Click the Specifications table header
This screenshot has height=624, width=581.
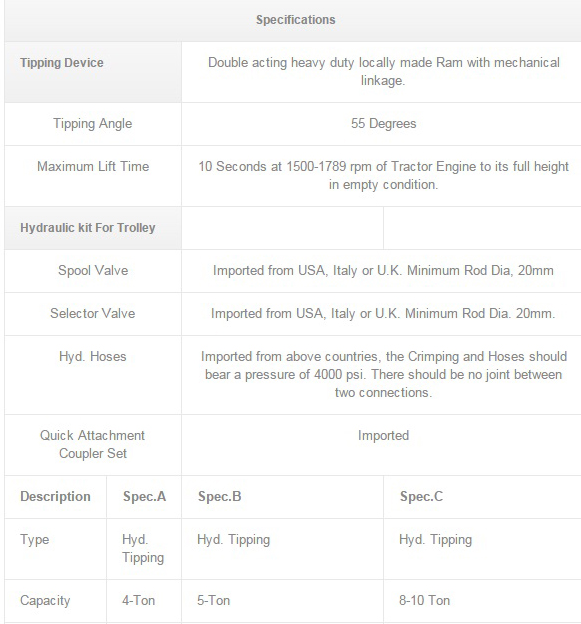(295, 20)
